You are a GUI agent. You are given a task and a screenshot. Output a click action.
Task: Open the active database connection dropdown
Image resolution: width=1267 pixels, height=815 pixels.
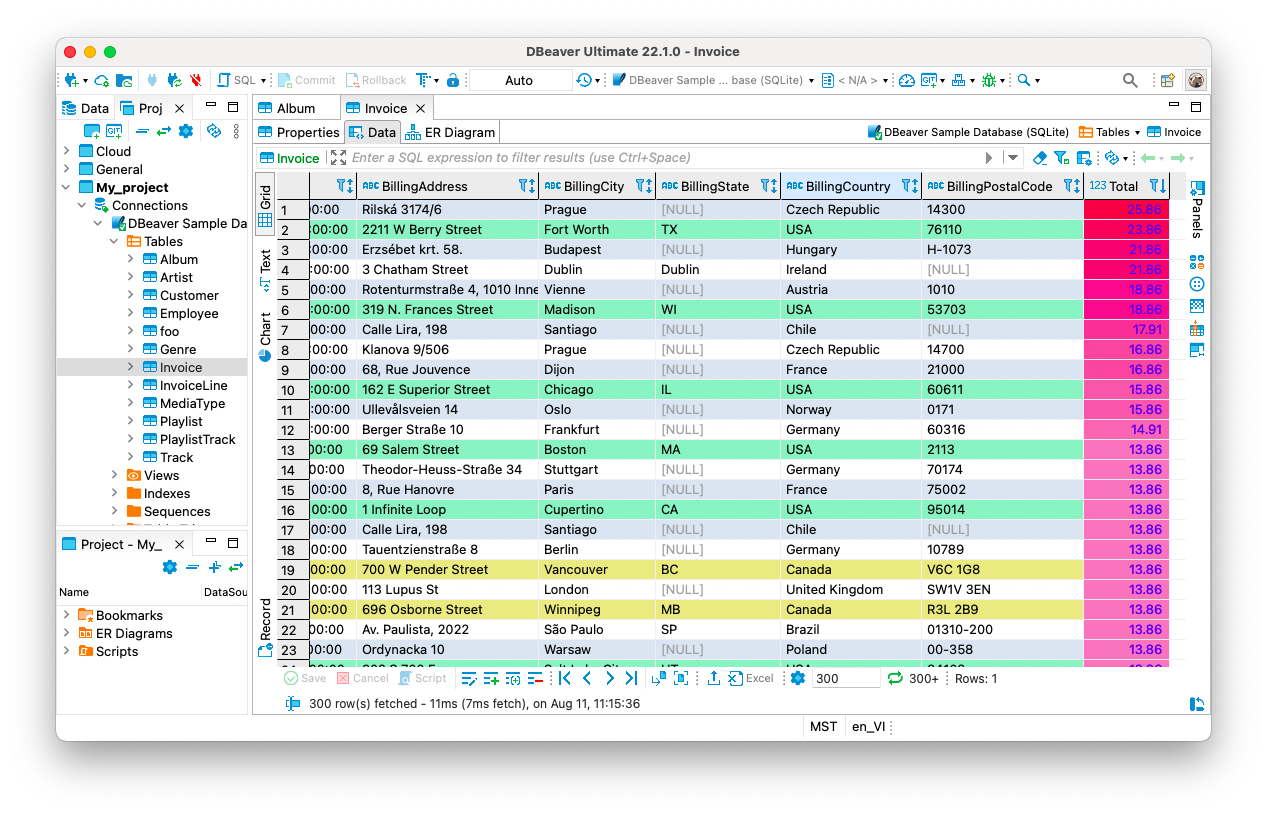[x=712, y=80]
